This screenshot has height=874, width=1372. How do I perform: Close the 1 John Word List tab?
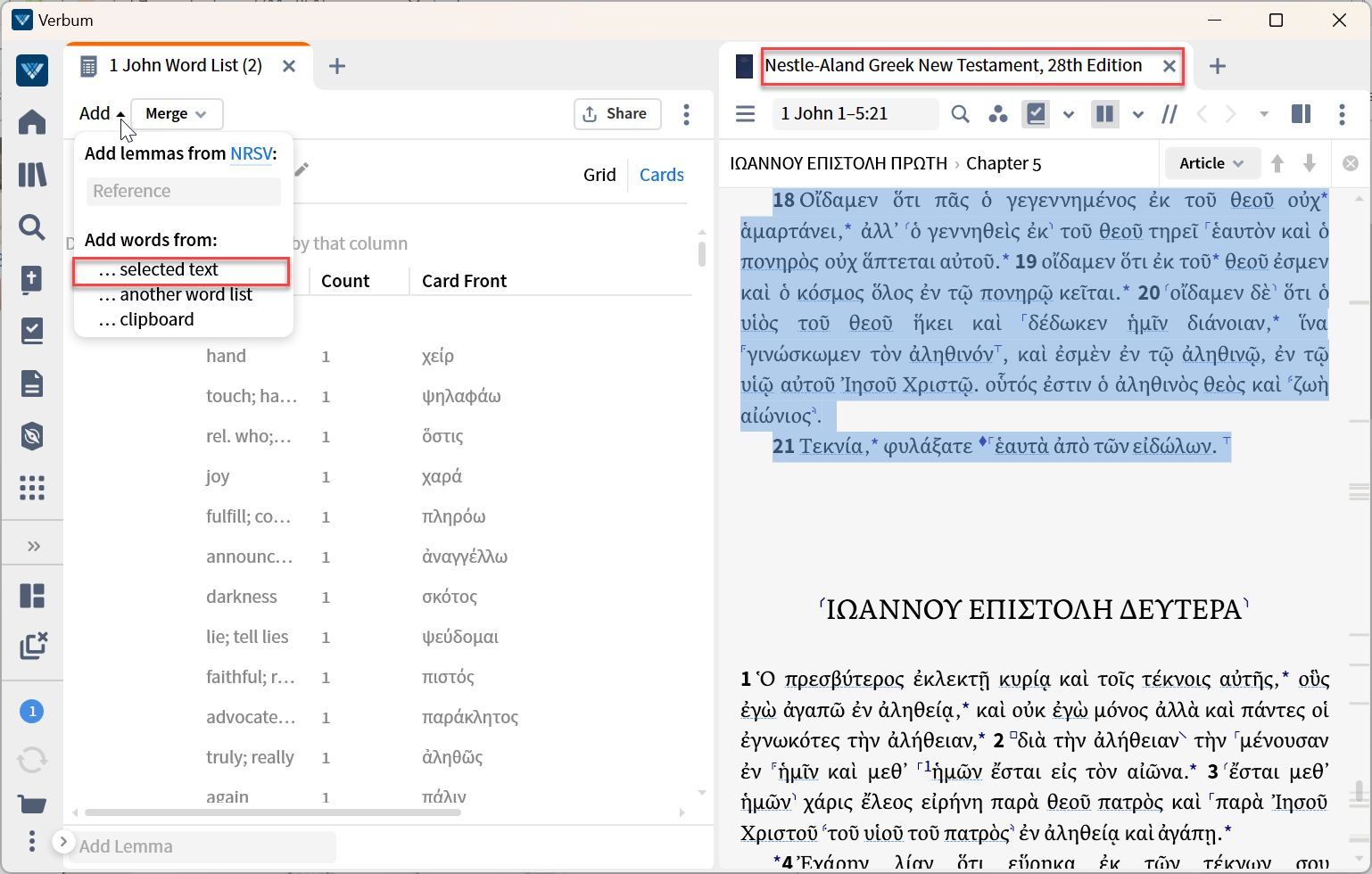tap(289, 66)
